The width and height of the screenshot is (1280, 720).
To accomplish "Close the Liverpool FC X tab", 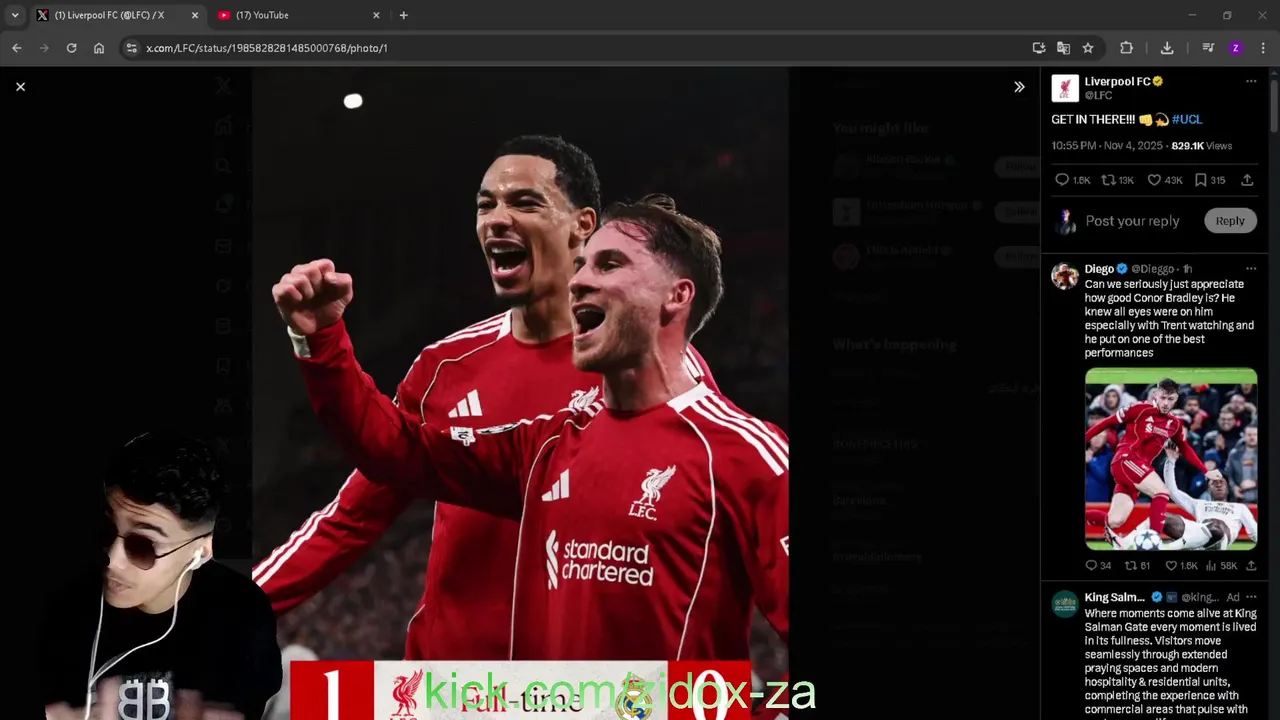I will [195, 15].
